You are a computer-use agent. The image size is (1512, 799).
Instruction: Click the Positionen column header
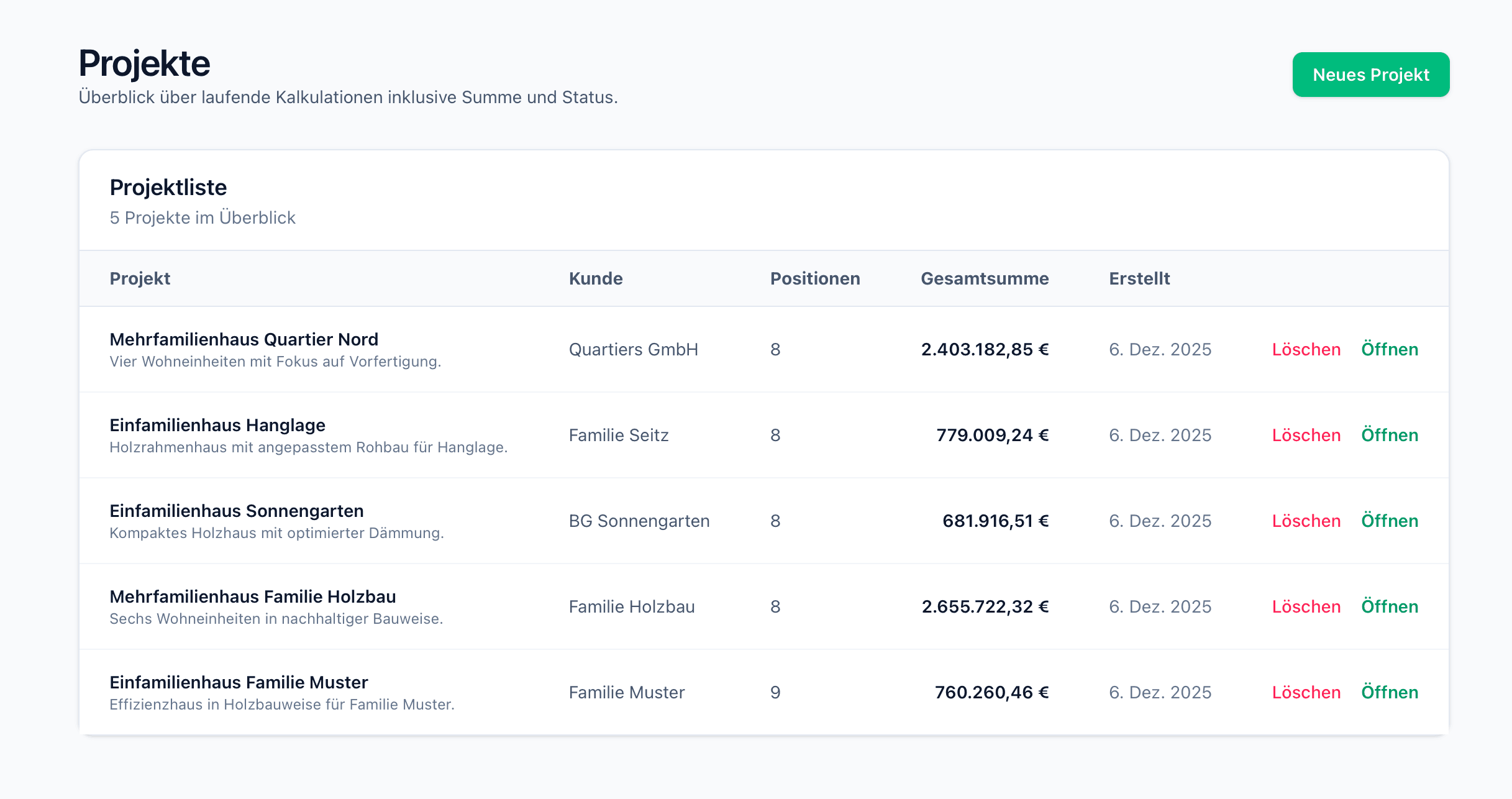814,278
